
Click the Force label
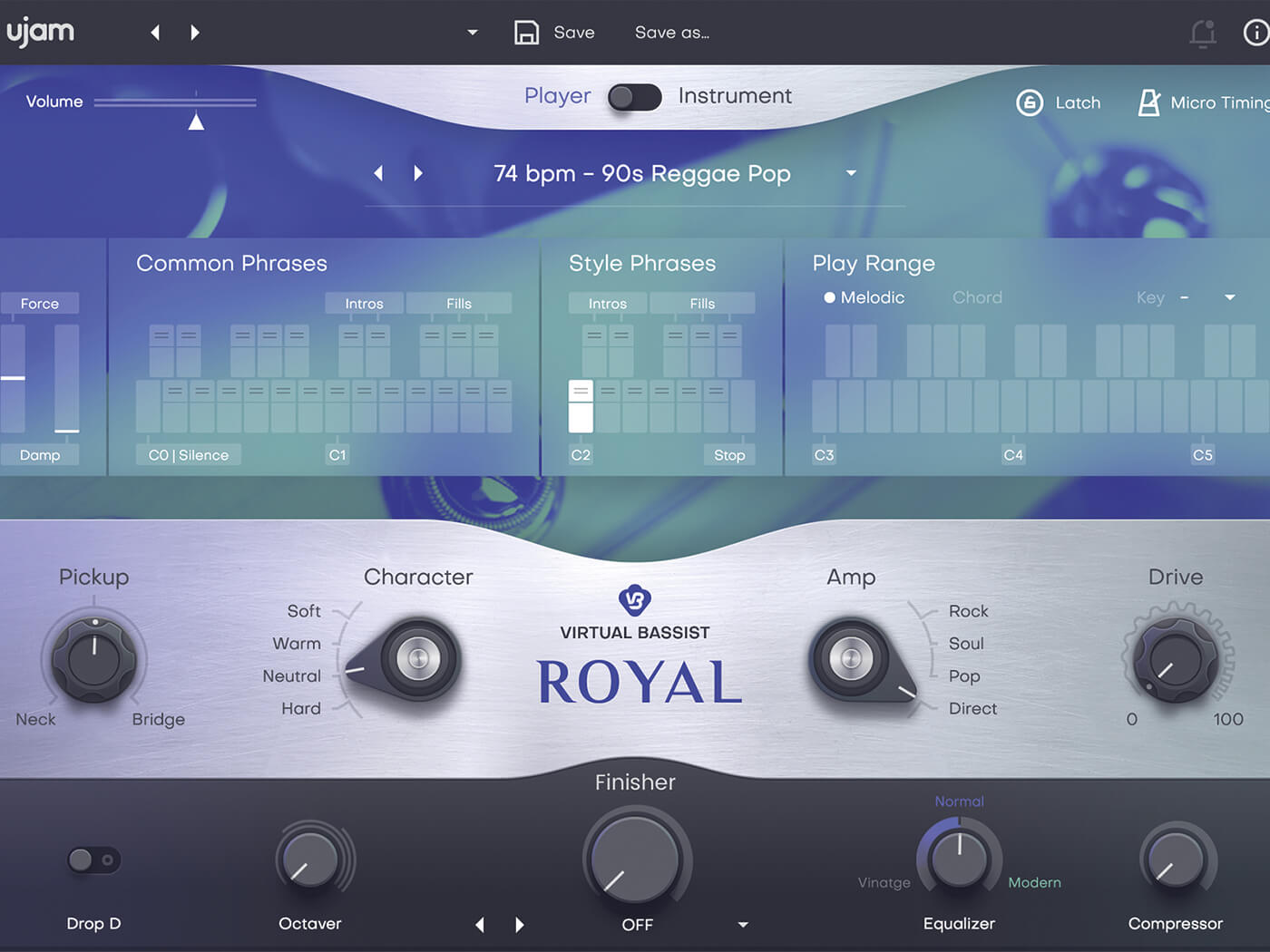tap(40, 304)
